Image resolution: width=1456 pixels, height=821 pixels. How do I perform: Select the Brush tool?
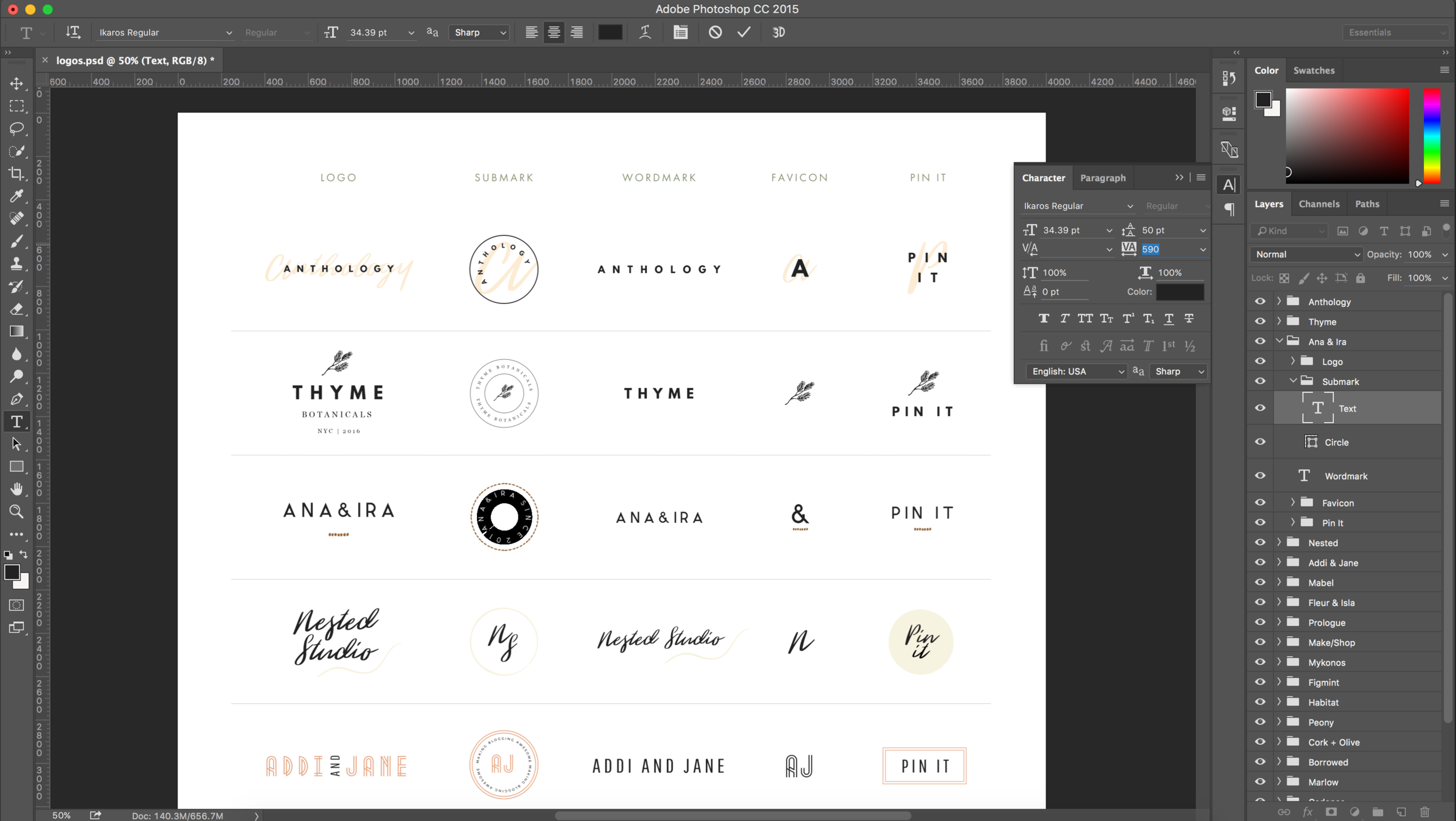(16, 240)
